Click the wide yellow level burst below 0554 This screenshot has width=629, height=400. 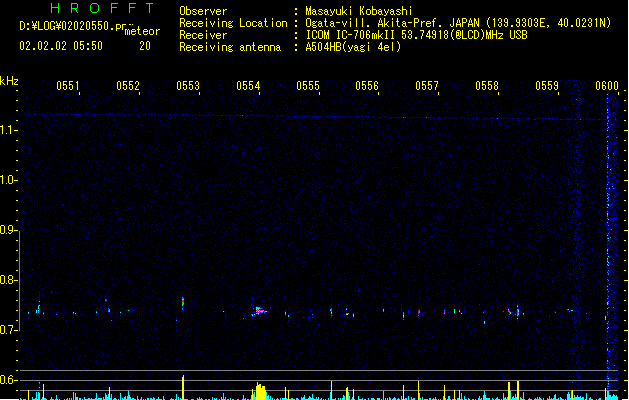coord(261,391)
